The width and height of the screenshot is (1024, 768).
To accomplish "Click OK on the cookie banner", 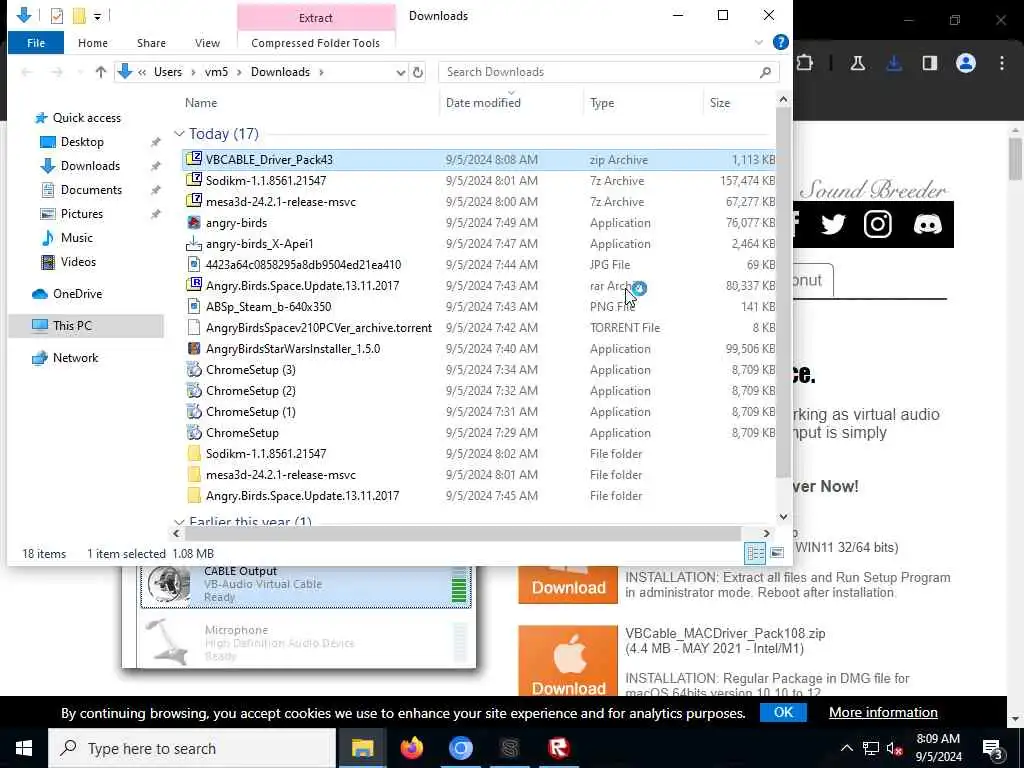I will pos(783,712).
